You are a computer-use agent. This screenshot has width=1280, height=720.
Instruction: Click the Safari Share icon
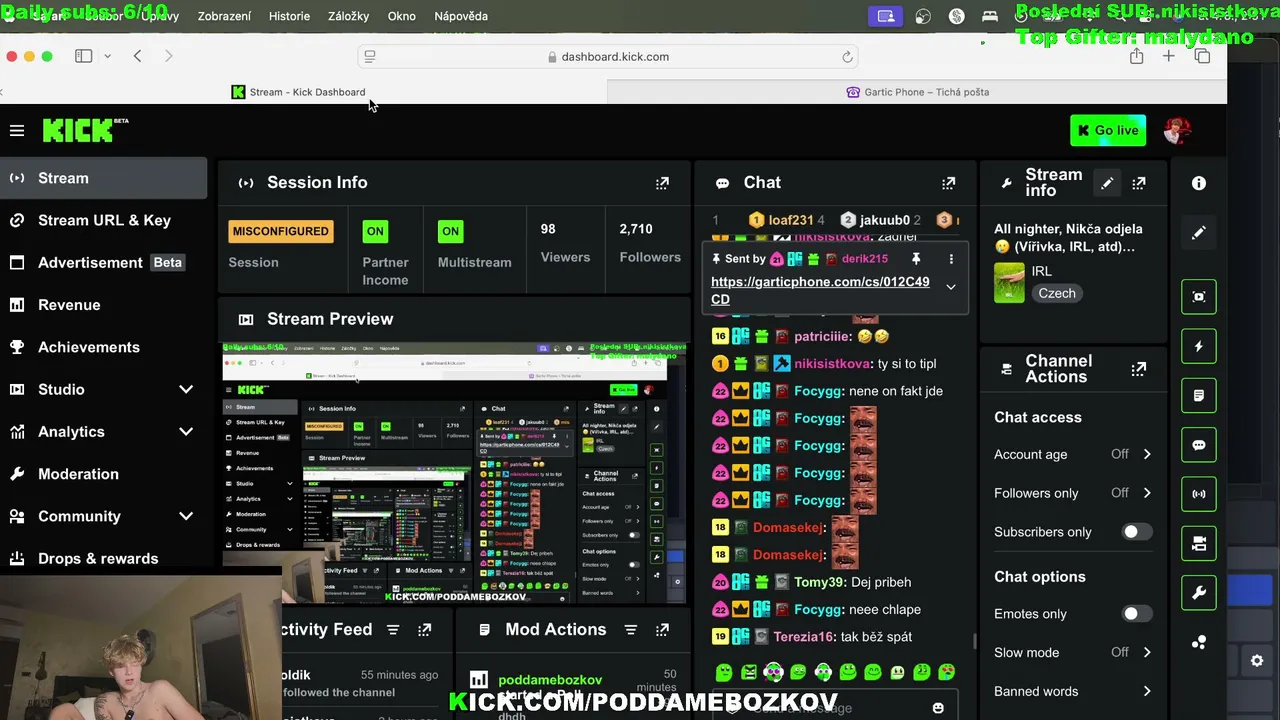1136,56
